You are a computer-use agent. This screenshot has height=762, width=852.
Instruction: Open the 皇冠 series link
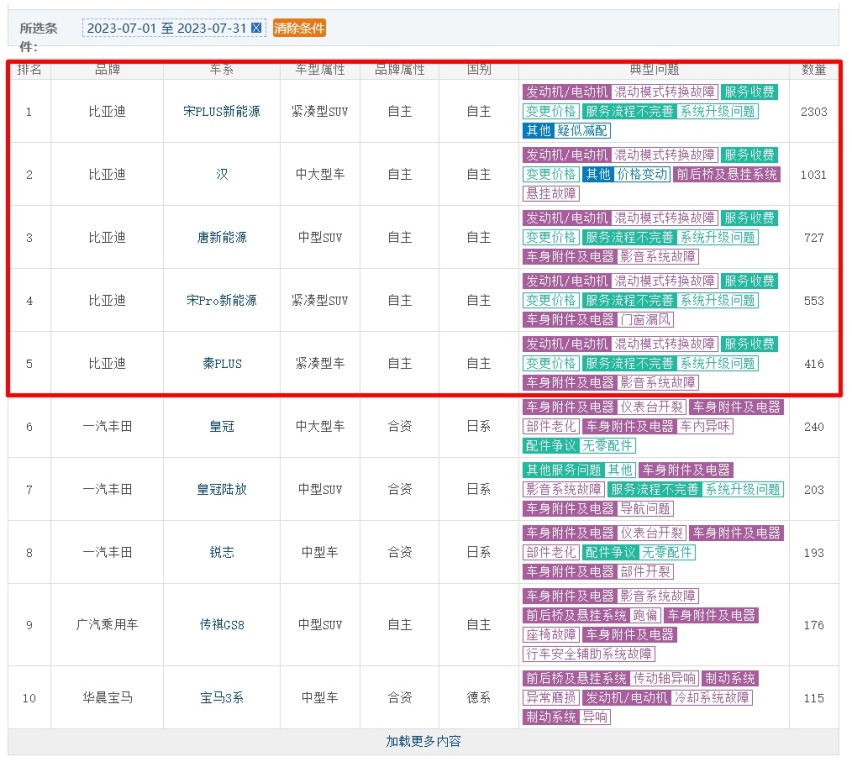220,426
